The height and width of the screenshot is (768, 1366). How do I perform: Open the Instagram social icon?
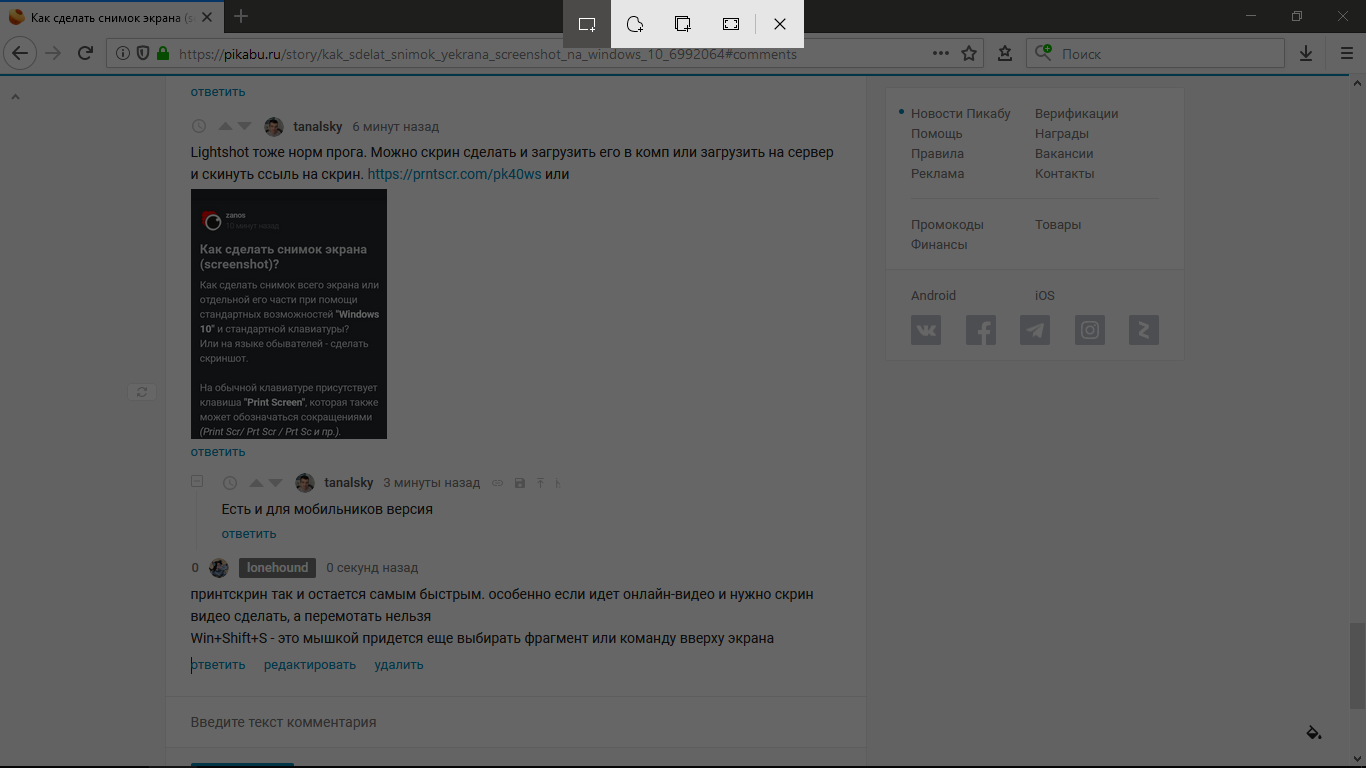(1089, 330)
